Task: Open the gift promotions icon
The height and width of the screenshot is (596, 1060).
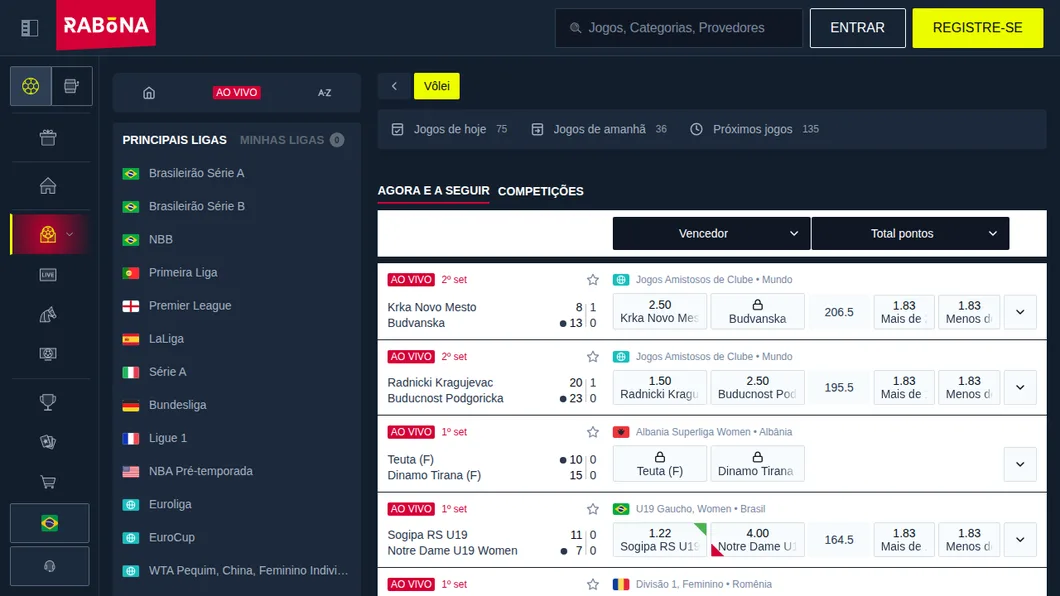Action: tap(48, 138)
